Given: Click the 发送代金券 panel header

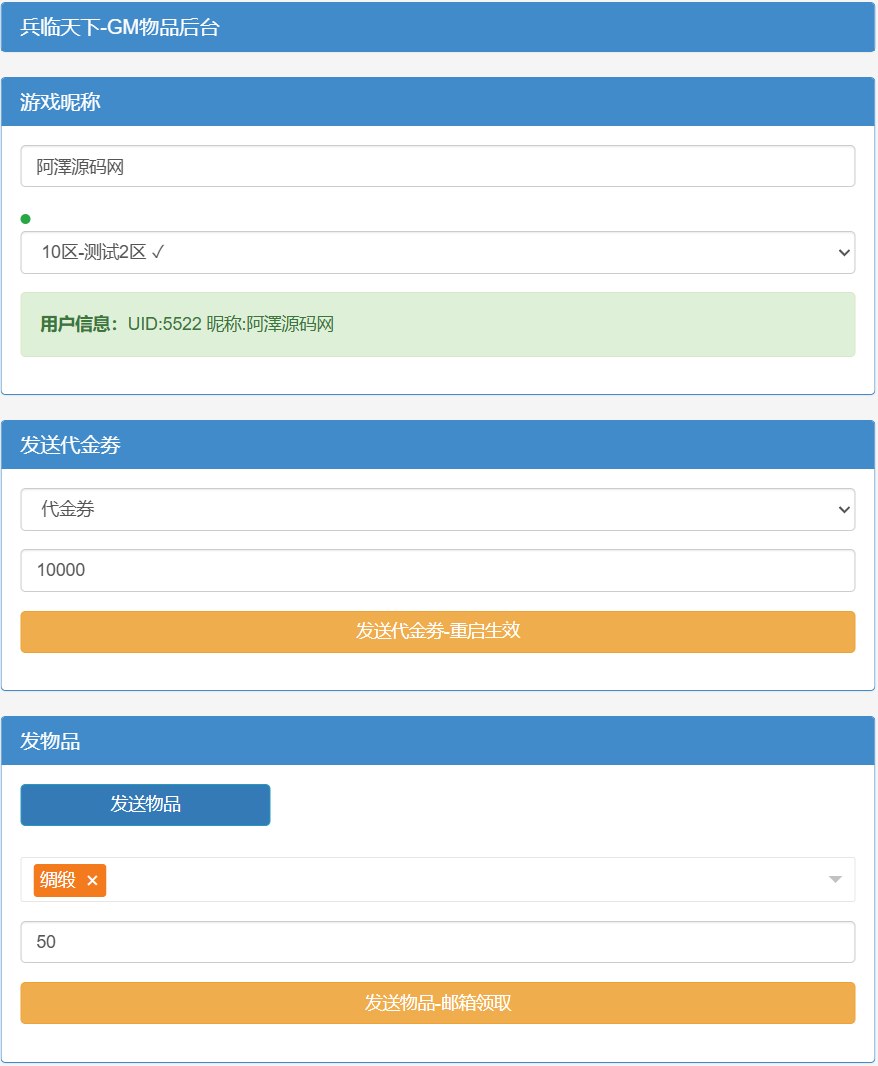Looking at the screenshot, I should coord(438,445).
